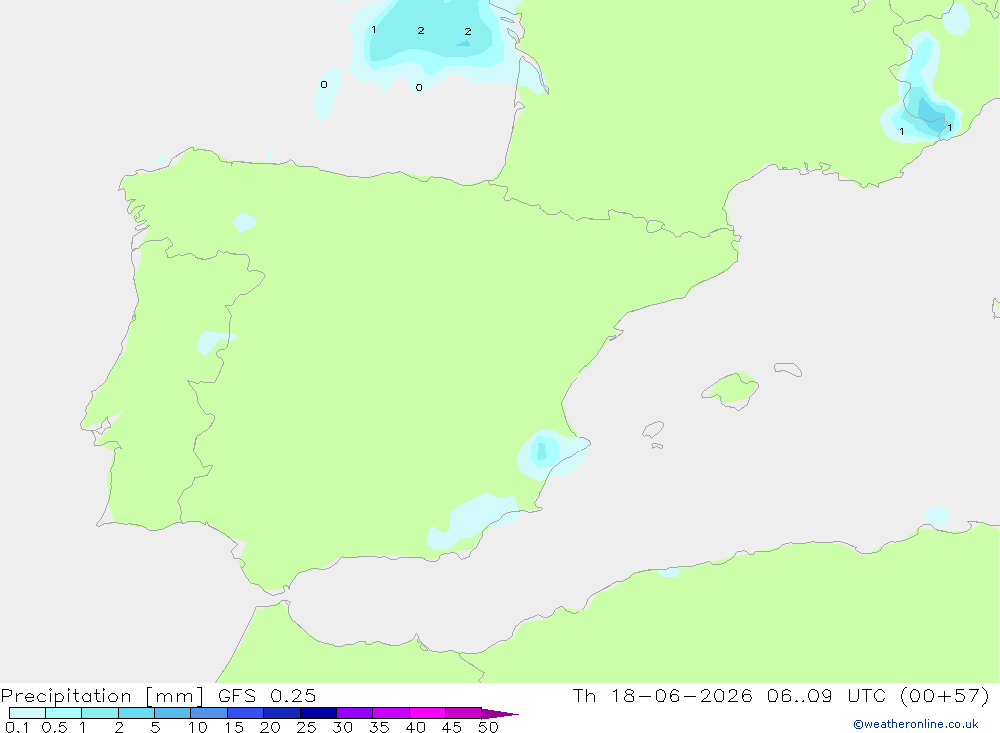
Task: Pick the 15–20 mm royal blue swatch
Action: tap(245, 713)
